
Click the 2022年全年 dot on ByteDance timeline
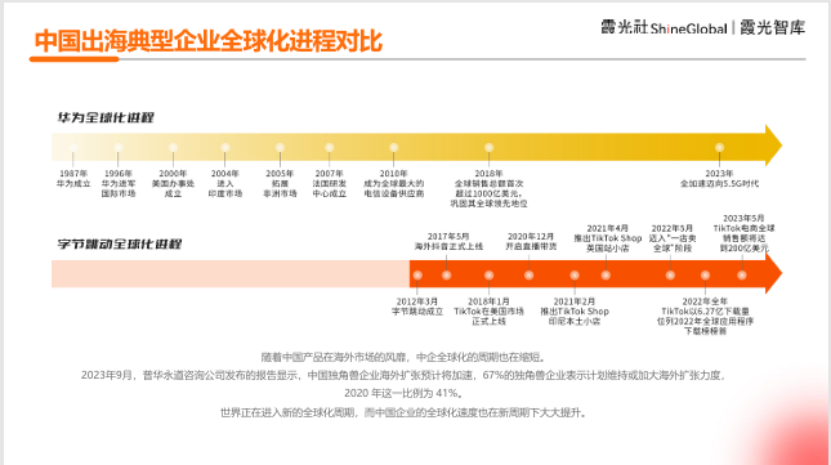[x=705, y=275]
